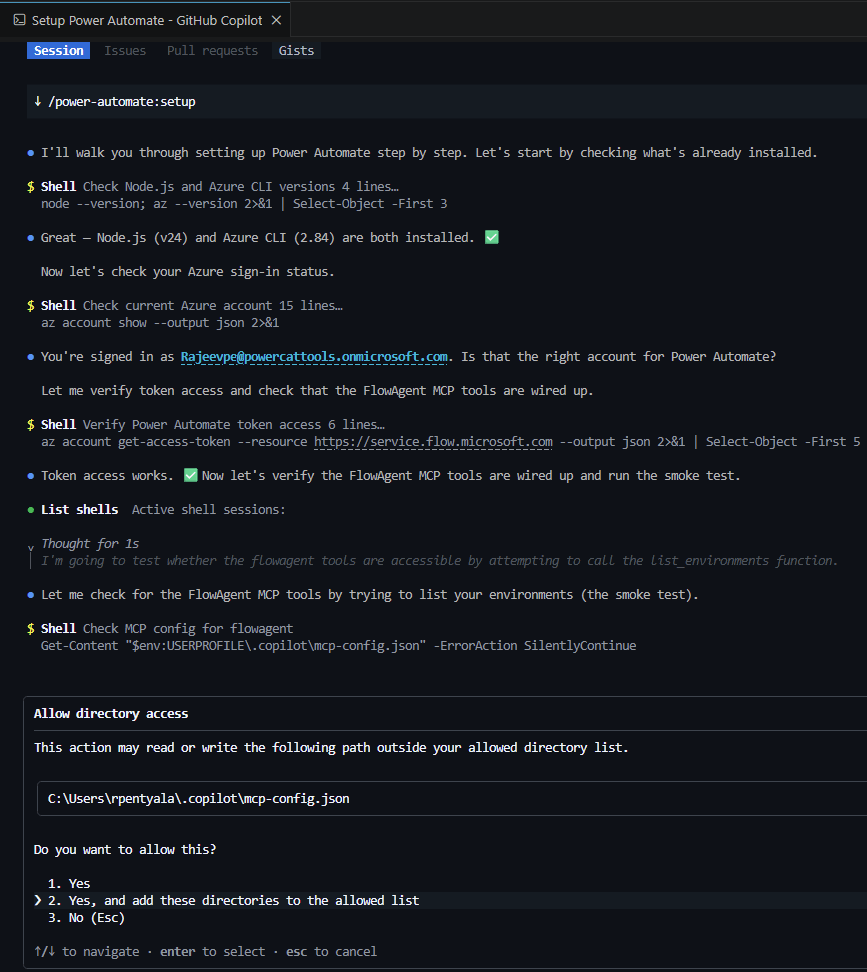This screenshot has width=867, height=972.
Task: Click the green checkmark after Token access works
Action: (191, 475)
